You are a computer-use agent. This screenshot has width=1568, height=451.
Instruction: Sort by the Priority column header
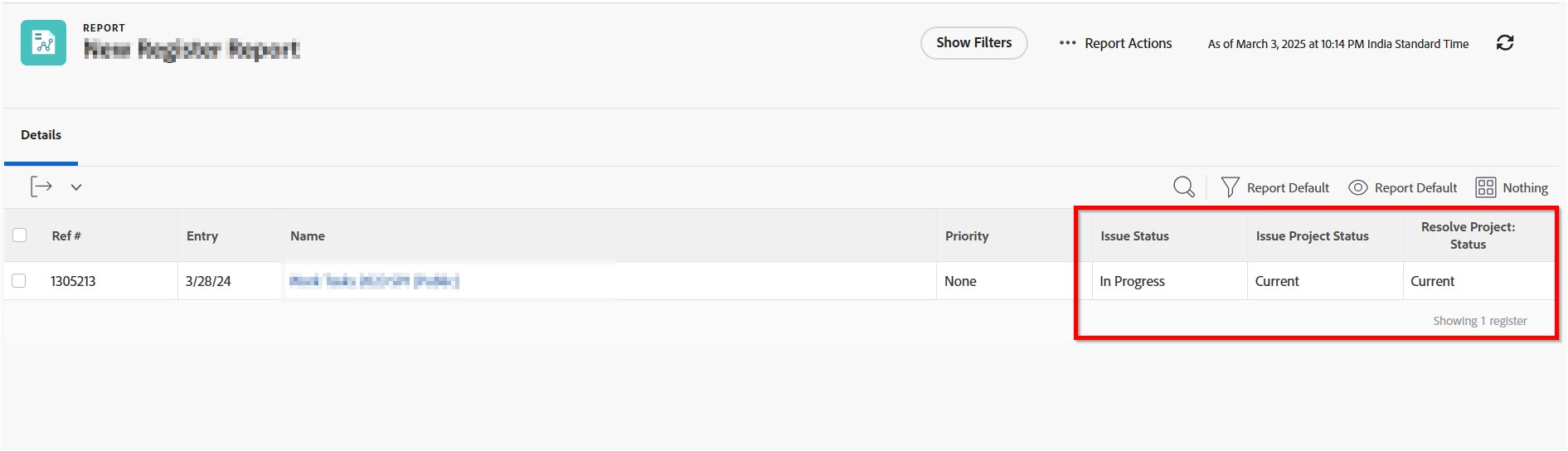(966, 236)
